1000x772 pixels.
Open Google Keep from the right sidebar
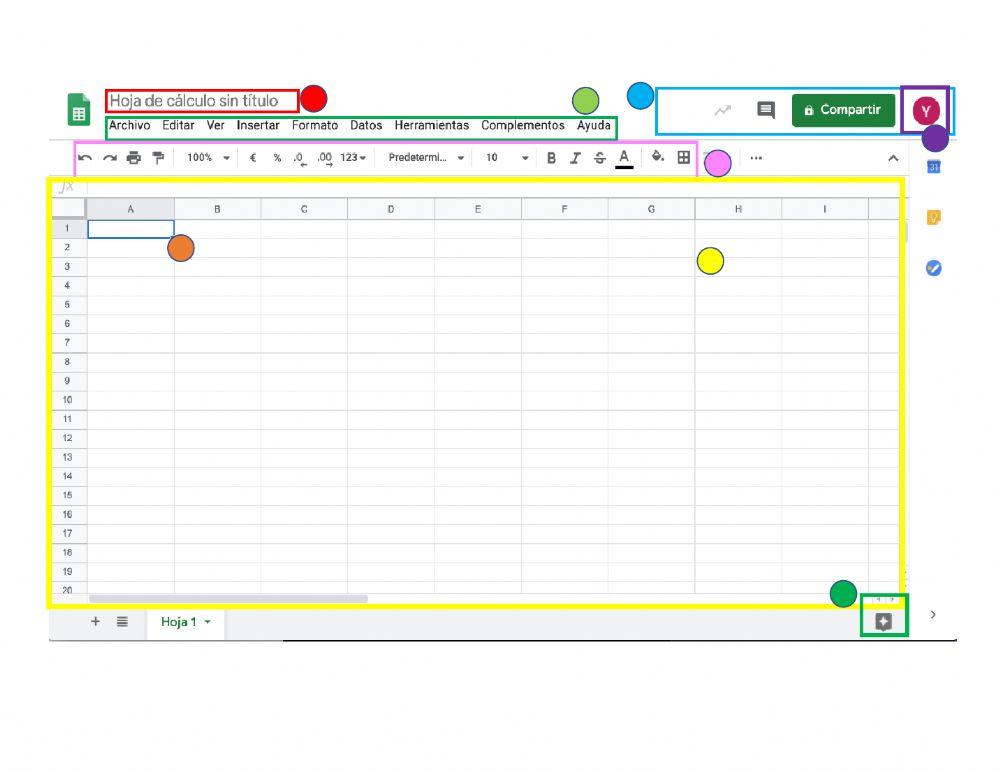pos(933,215)
